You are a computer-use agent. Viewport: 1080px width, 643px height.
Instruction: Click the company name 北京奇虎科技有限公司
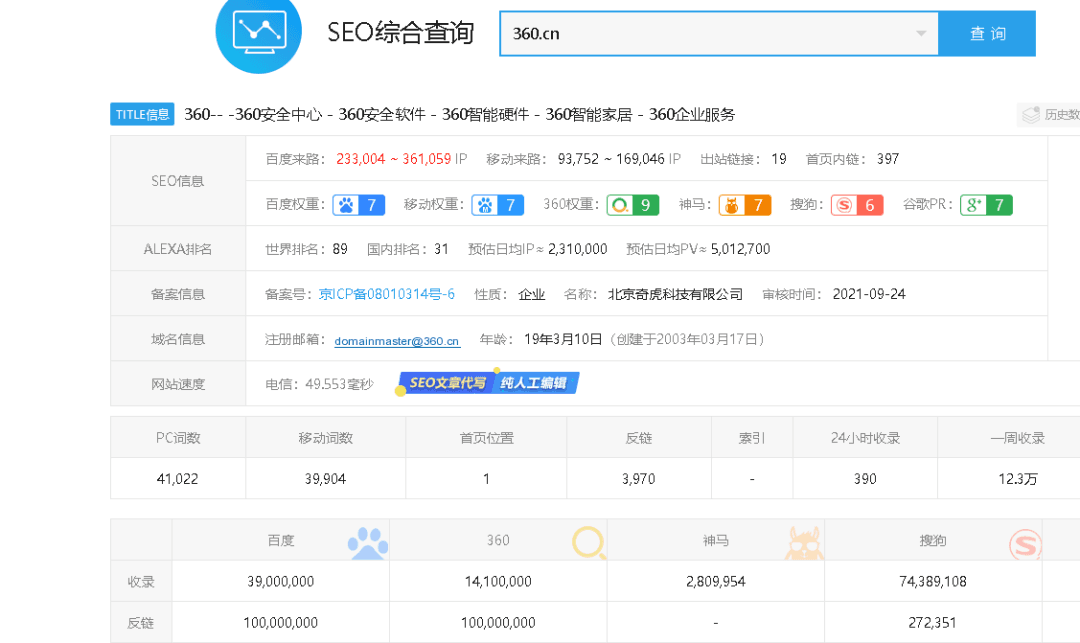pos(675,295)
